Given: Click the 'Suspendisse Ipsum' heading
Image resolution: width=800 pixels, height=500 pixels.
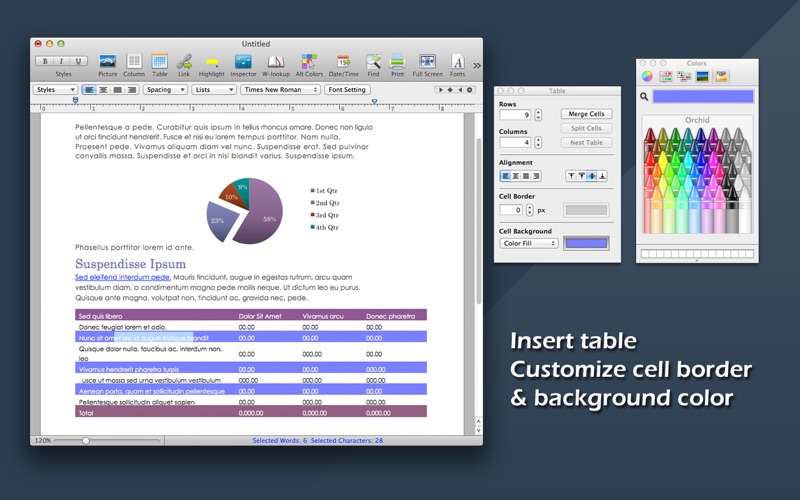Looking at the screenshot, I should tap(131, 264).
